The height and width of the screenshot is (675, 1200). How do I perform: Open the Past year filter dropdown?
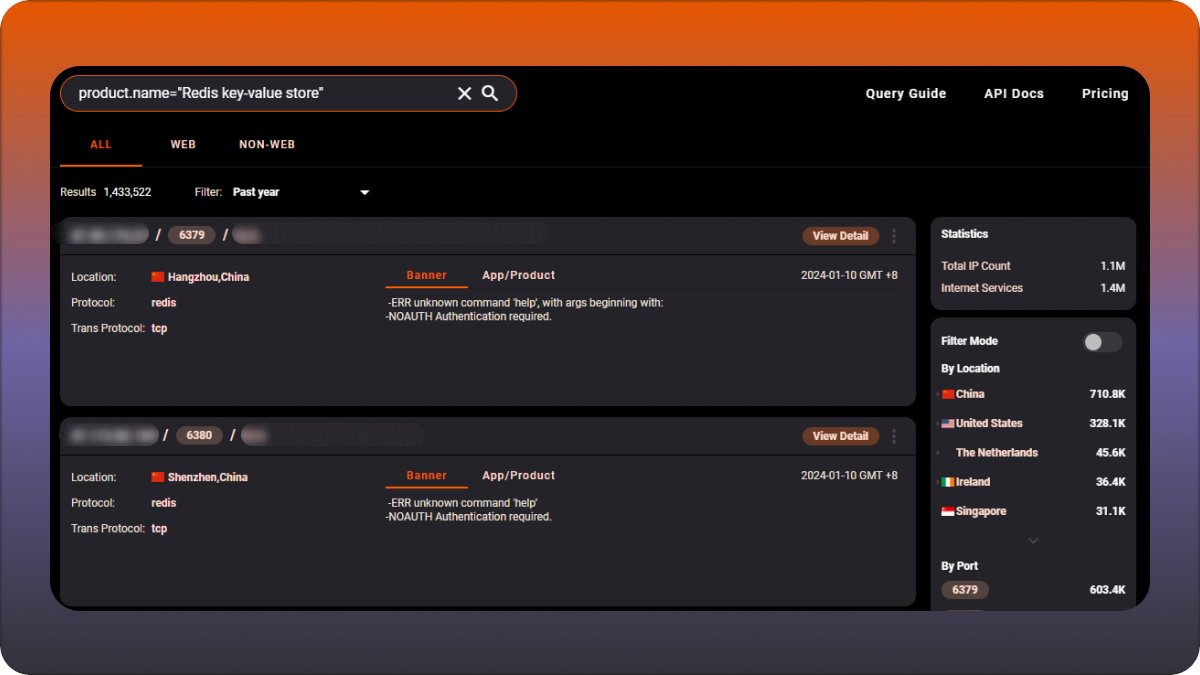point(301,192)
